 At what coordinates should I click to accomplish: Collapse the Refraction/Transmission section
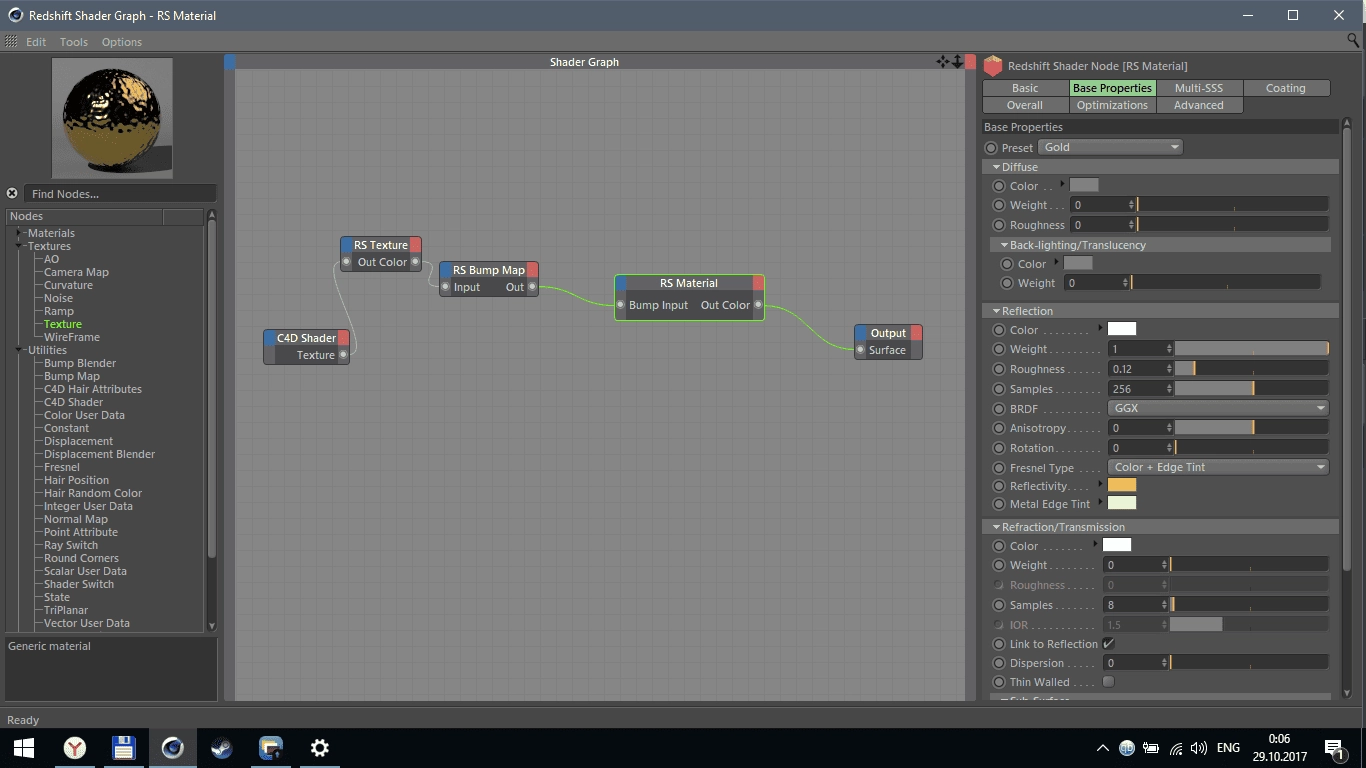997,527
